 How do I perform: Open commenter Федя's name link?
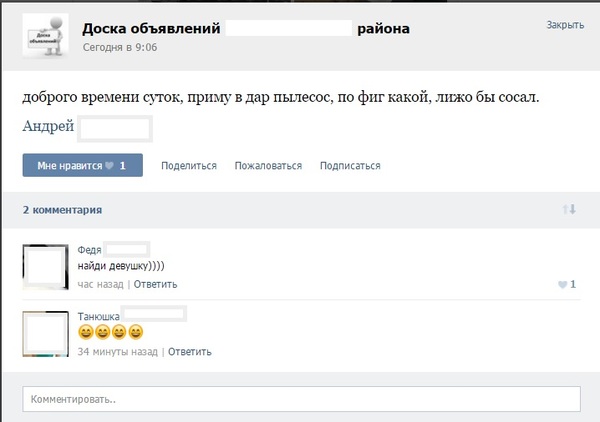(89, 250)
